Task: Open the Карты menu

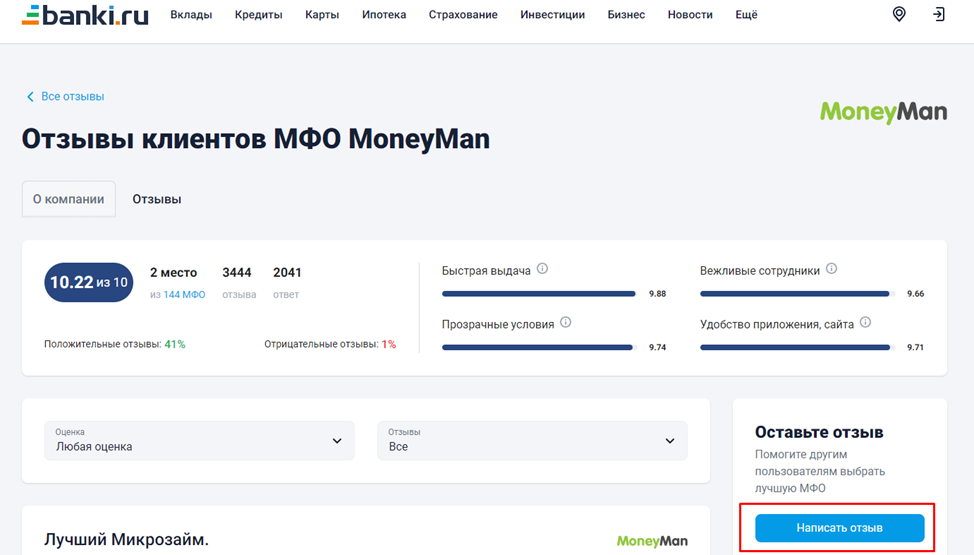Action: coord(322,14)
